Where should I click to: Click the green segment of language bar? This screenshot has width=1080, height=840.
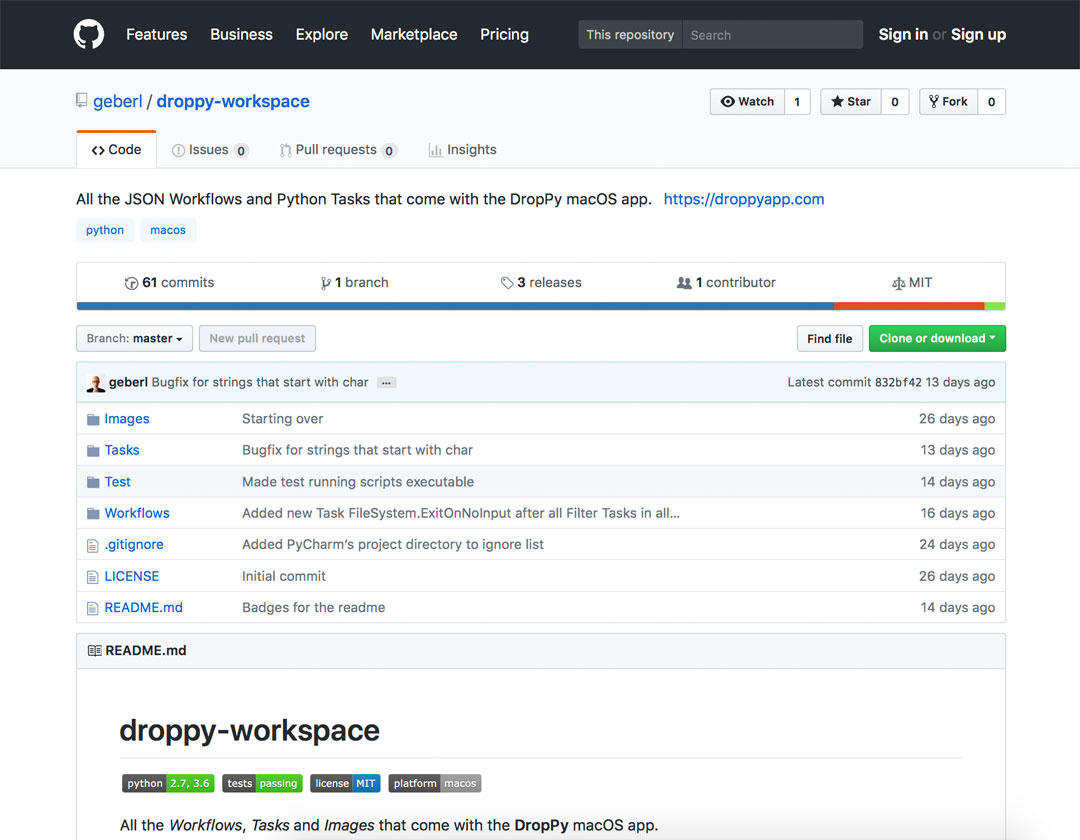995,306
